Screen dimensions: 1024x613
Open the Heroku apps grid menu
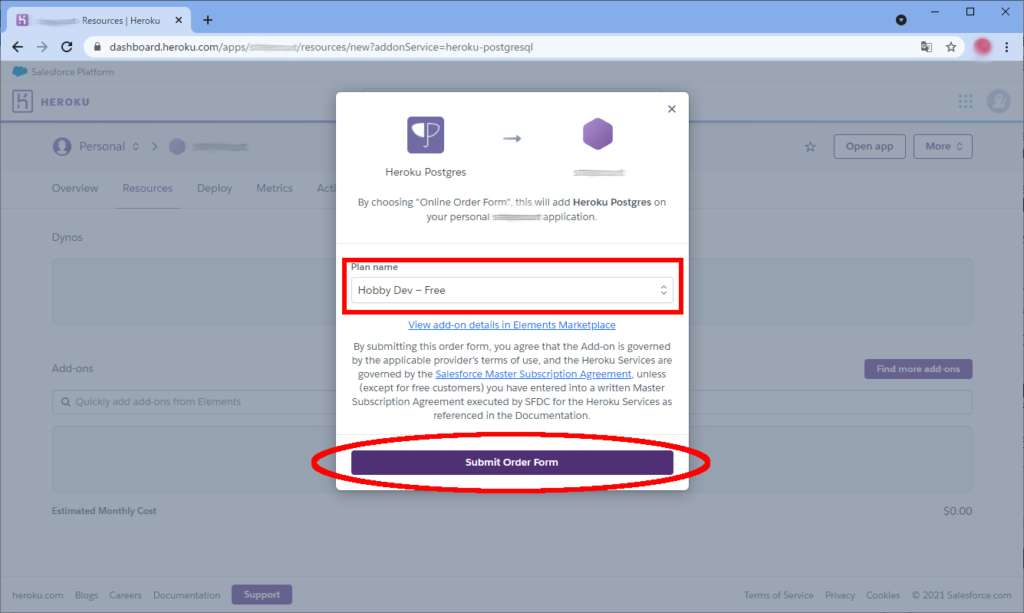[x=965, y=101]
